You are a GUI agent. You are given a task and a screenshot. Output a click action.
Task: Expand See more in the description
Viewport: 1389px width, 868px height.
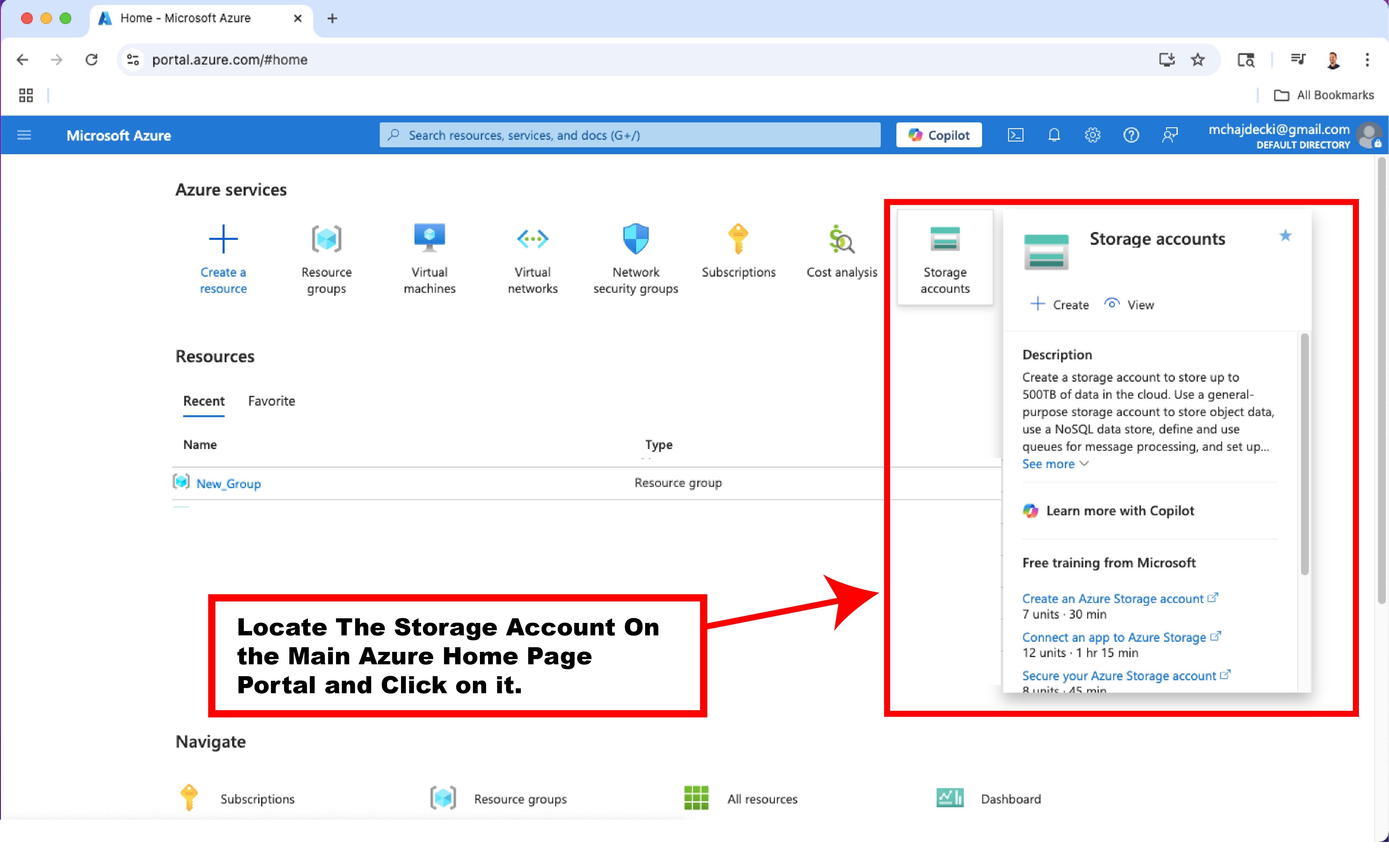click(x=1055, y=464)
